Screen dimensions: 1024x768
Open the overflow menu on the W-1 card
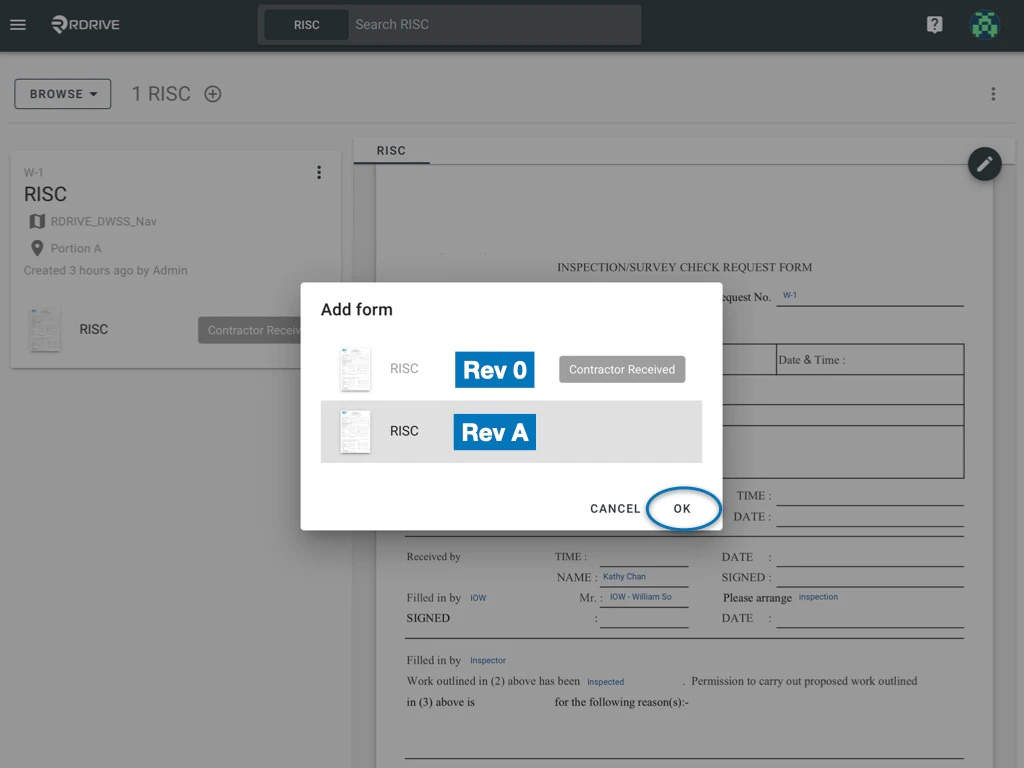(319, 172)
